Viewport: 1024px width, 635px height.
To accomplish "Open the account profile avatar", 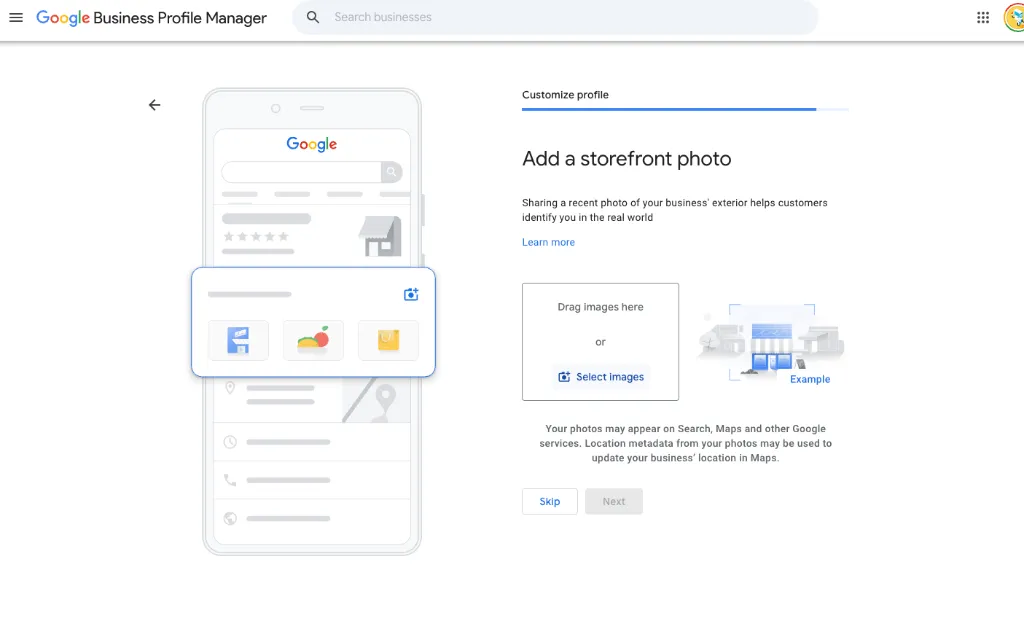I will point(1014,18).
